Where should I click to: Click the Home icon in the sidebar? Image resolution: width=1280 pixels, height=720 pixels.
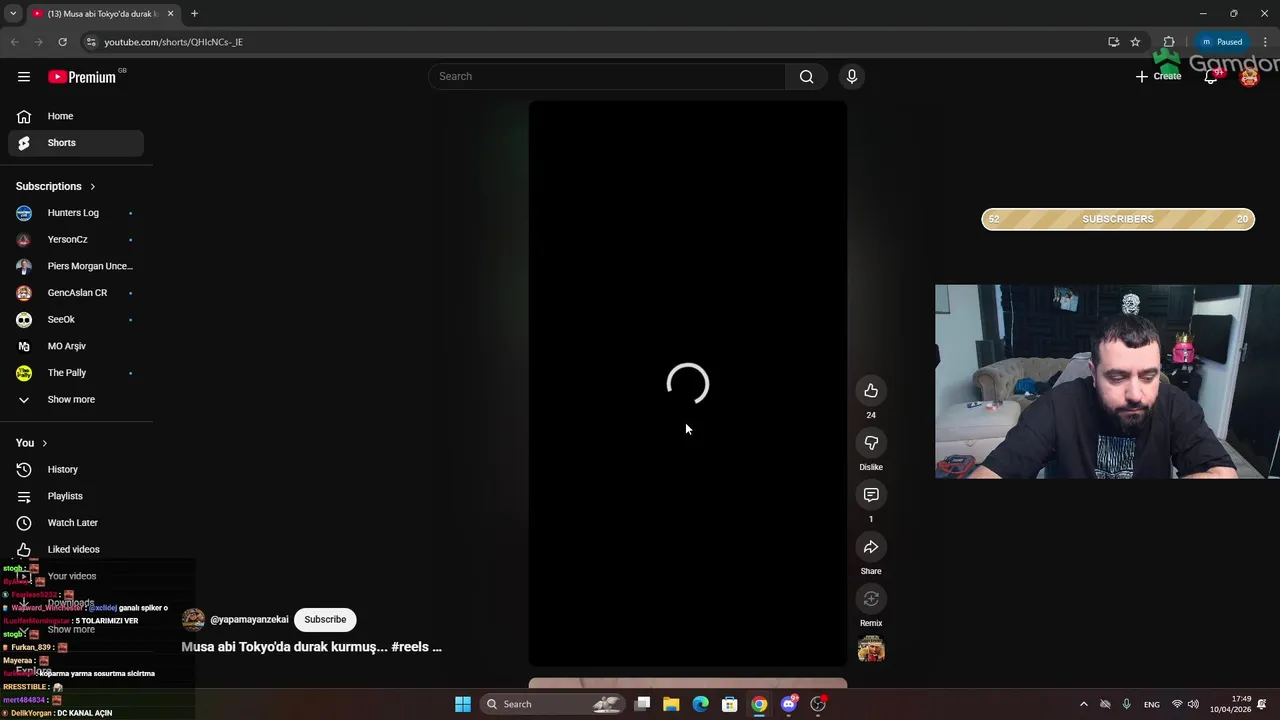(x=24, y=116)
